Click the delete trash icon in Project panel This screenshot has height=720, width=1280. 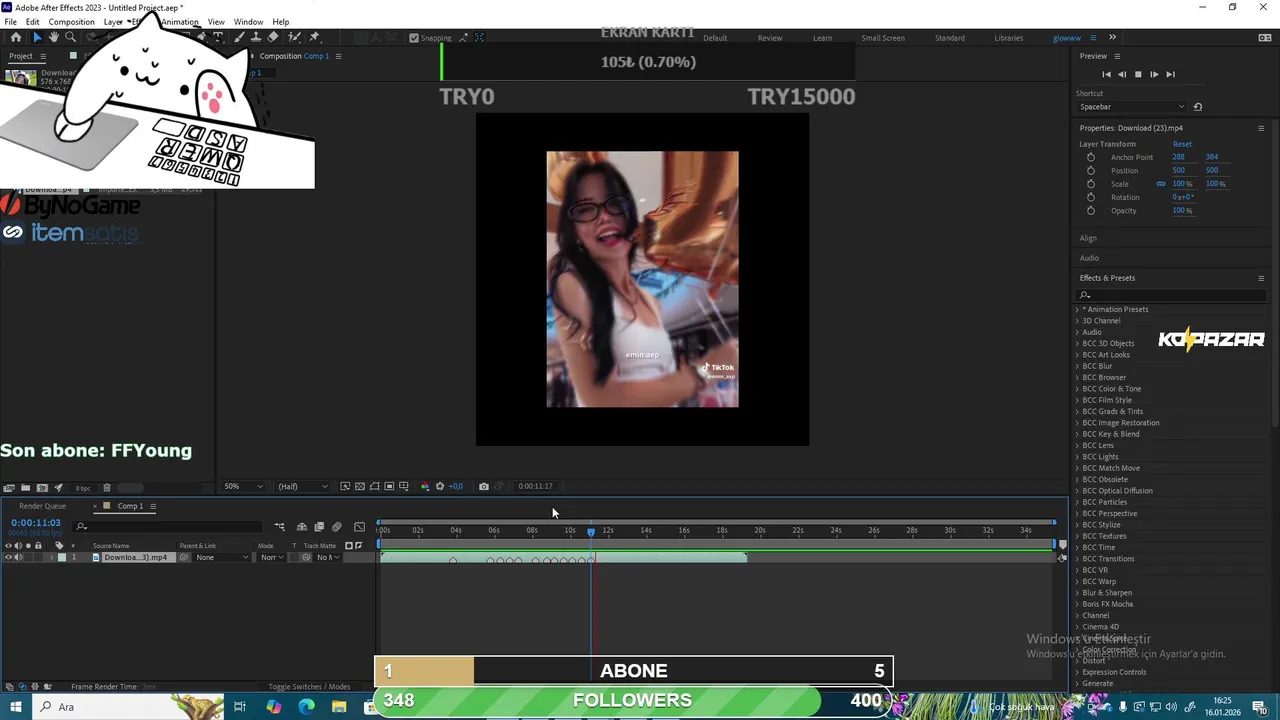[x=107, y=487]
